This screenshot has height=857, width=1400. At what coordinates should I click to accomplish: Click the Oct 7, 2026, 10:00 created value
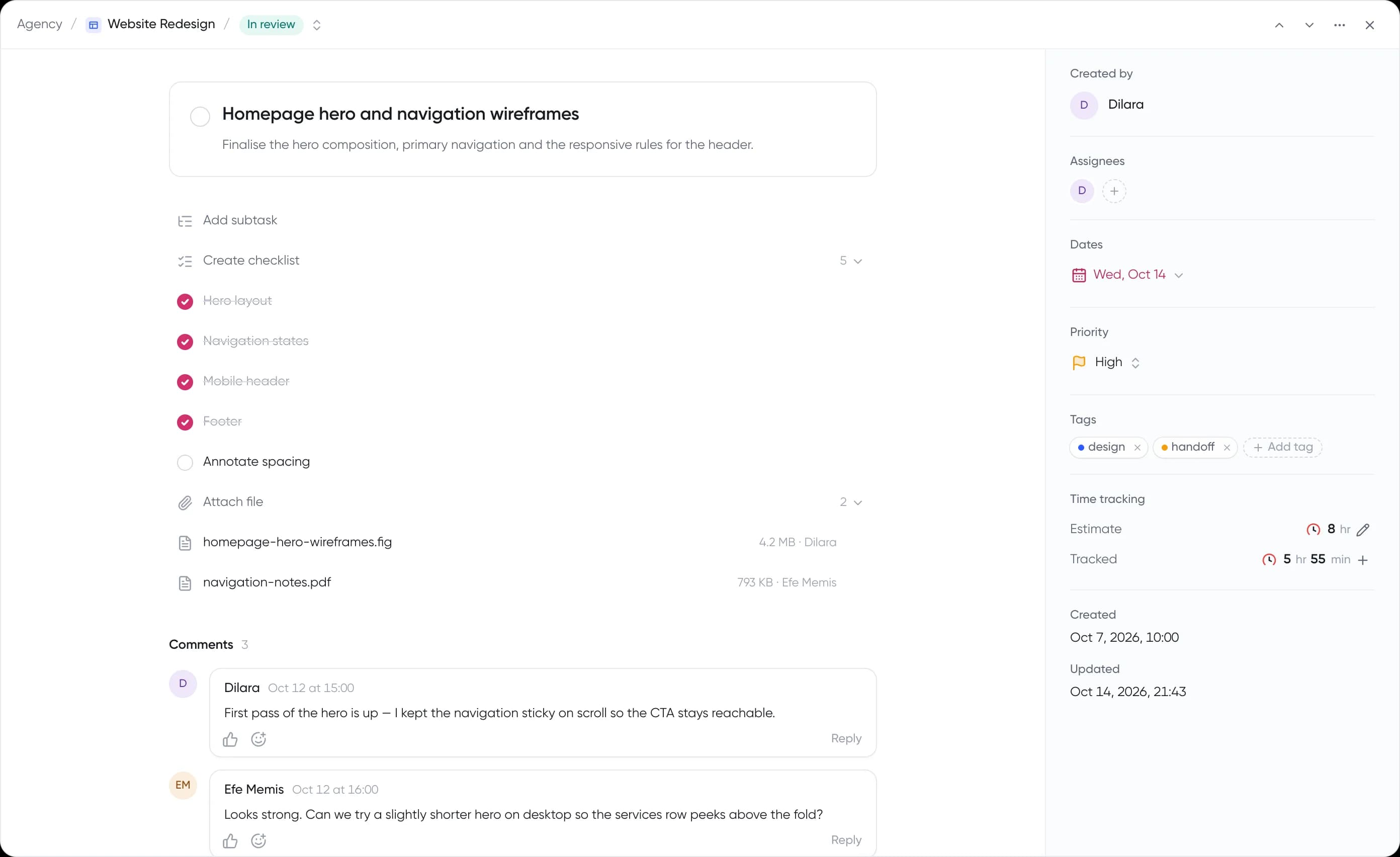pos(1124,638)
